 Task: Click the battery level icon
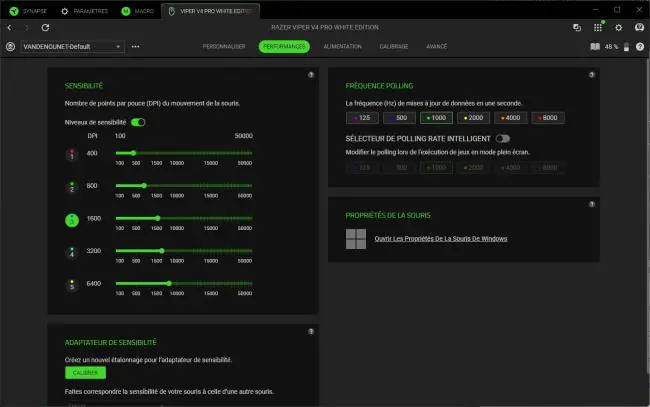(x=626, y=47)
